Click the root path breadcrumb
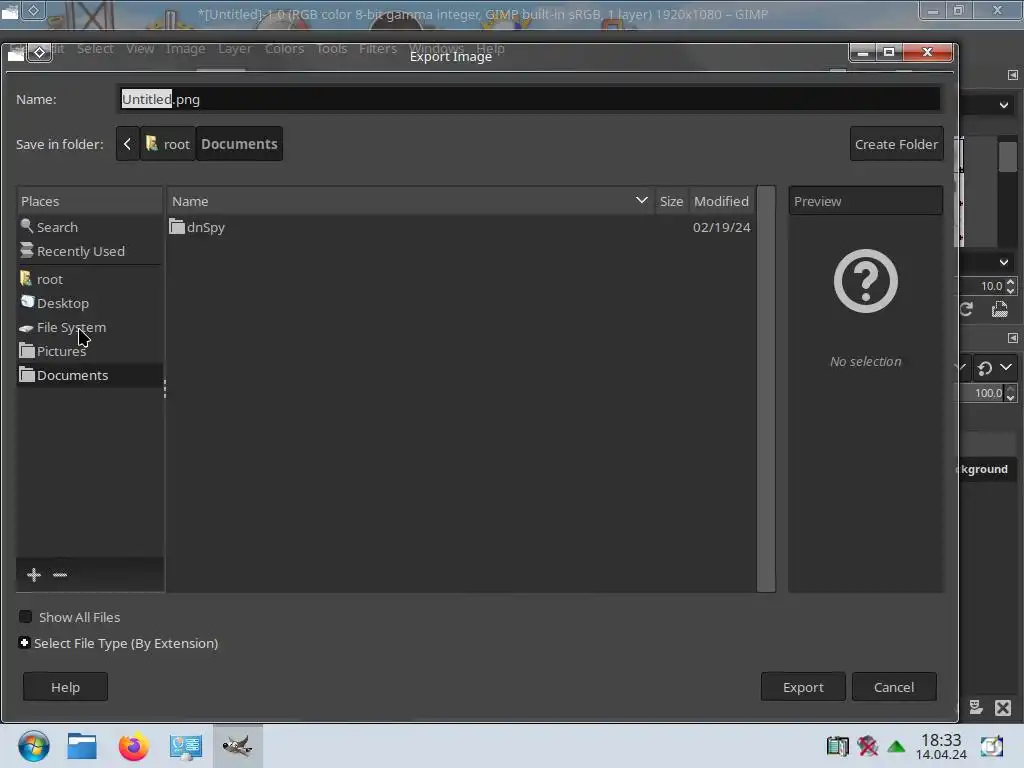The width and height of the screenshot is (1024, 768). [x=168, y=144]
